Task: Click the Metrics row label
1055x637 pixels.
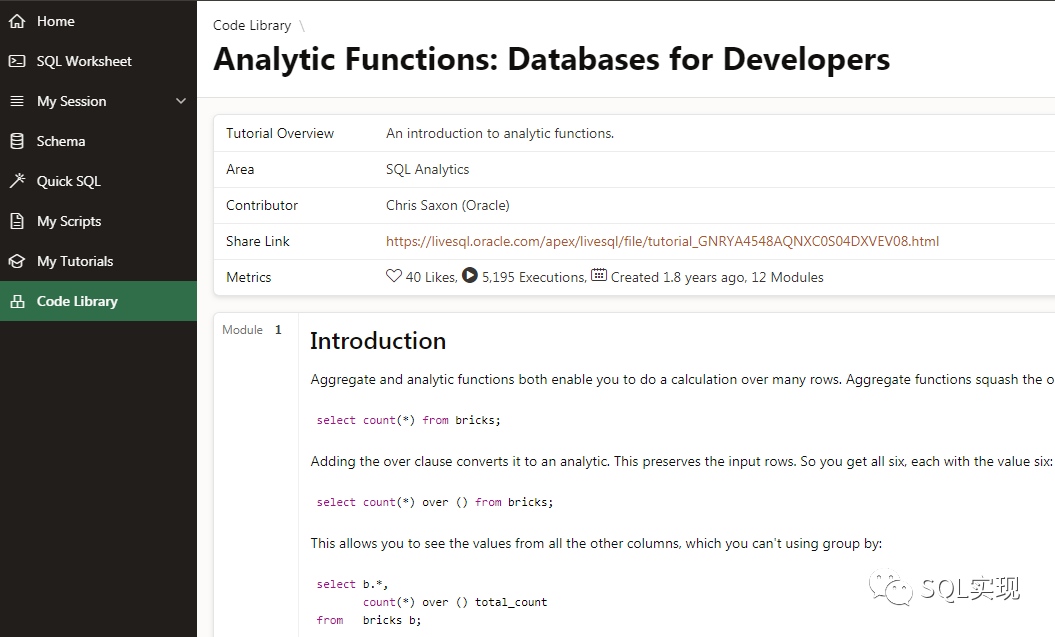Action: [x=248, y=277]
